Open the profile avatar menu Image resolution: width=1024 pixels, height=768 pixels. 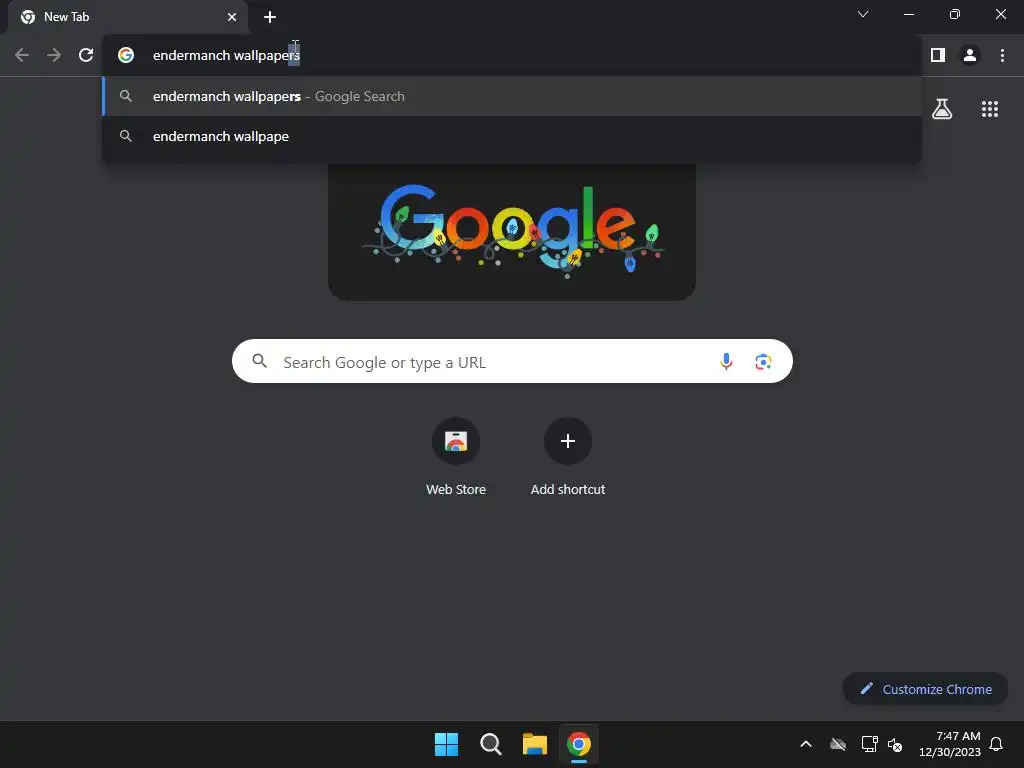[970, 56]
